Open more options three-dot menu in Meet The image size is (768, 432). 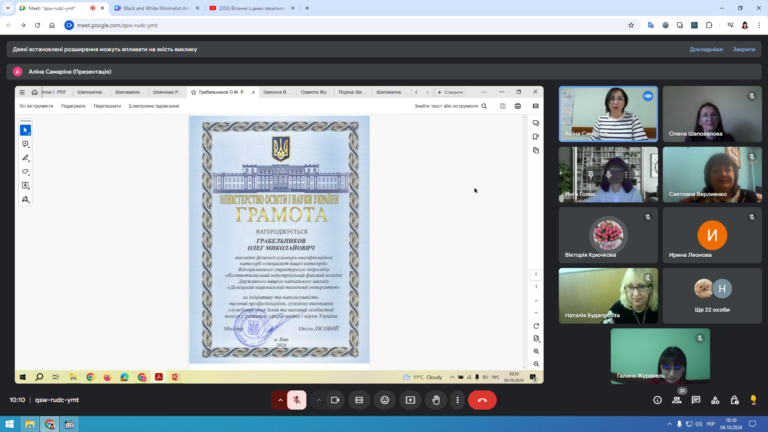click(x=457, y=400)
